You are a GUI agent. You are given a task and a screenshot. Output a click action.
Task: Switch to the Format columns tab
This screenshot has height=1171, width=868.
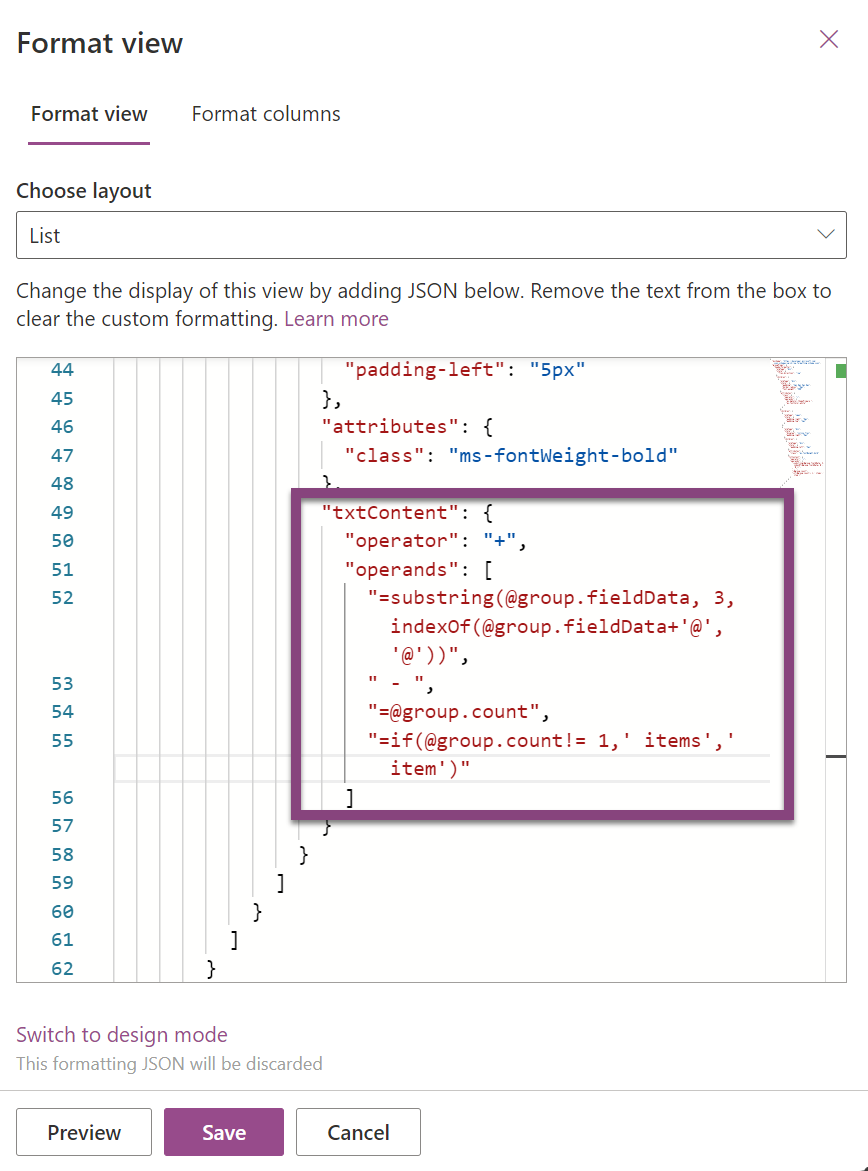click(x=265, y=114)
